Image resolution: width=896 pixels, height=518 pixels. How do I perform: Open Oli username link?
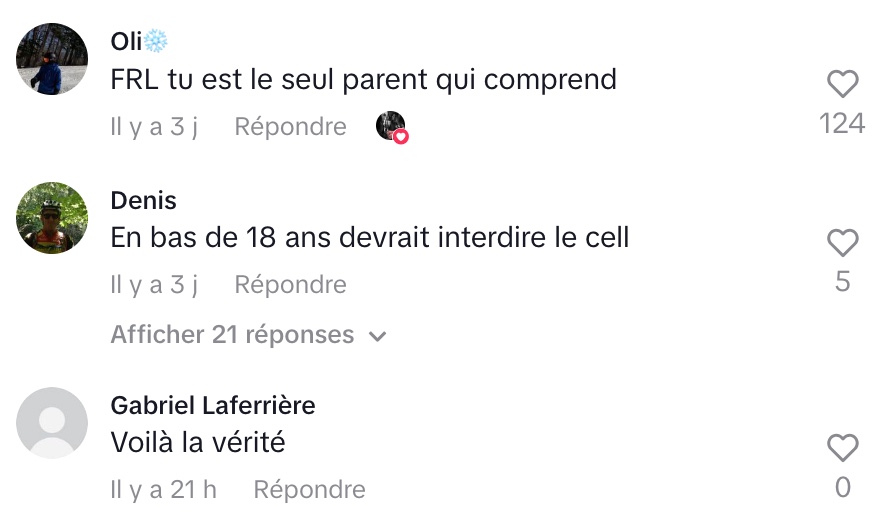tap(139, 41)
